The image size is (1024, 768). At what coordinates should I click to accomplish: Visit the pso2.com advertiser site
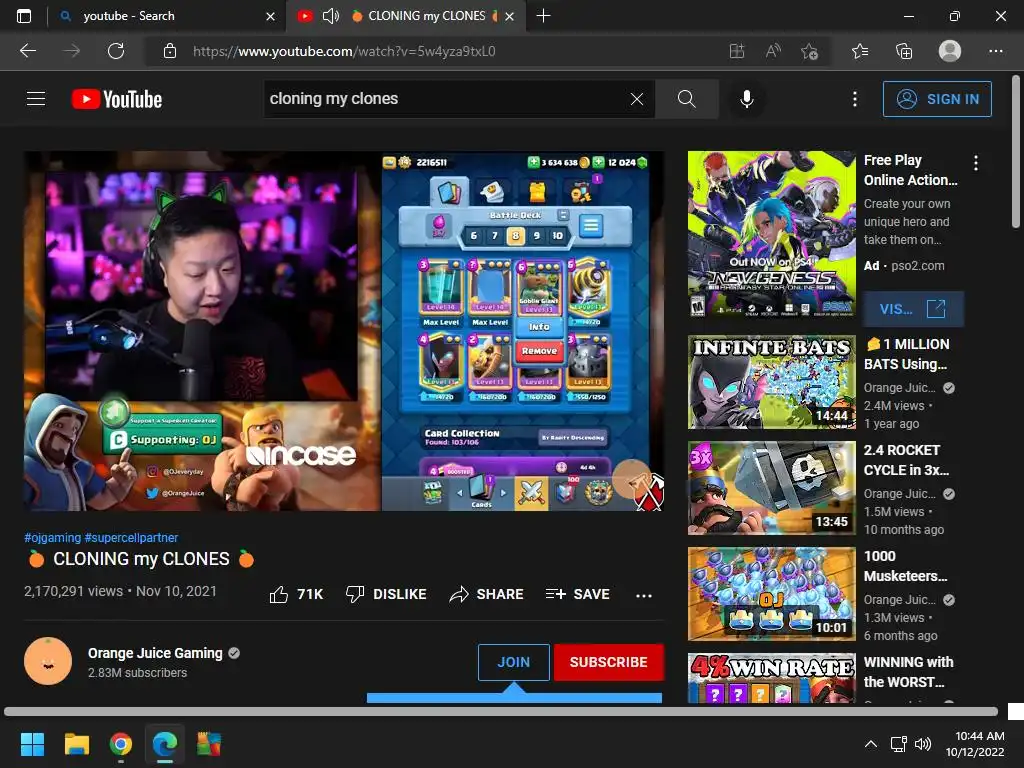[913, 309]
